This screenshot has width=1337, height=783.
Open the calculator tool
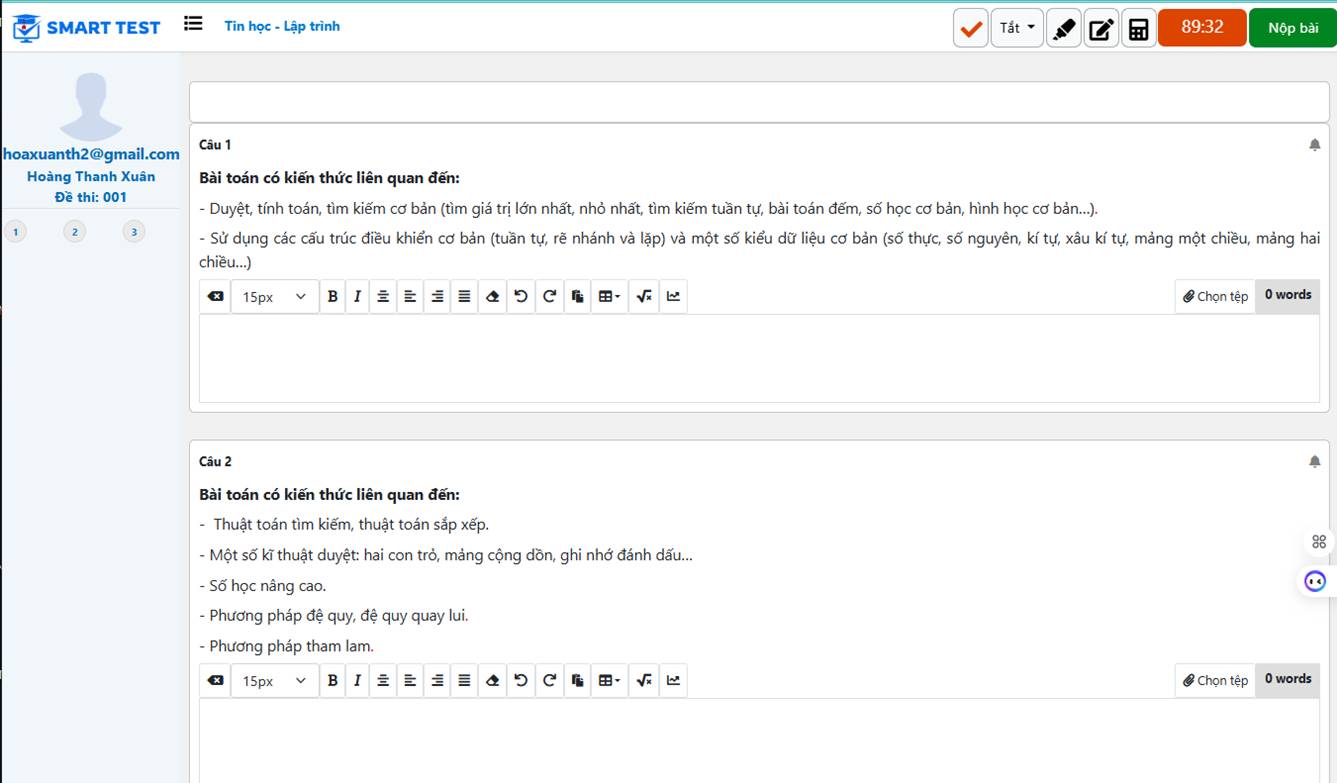1138,28
